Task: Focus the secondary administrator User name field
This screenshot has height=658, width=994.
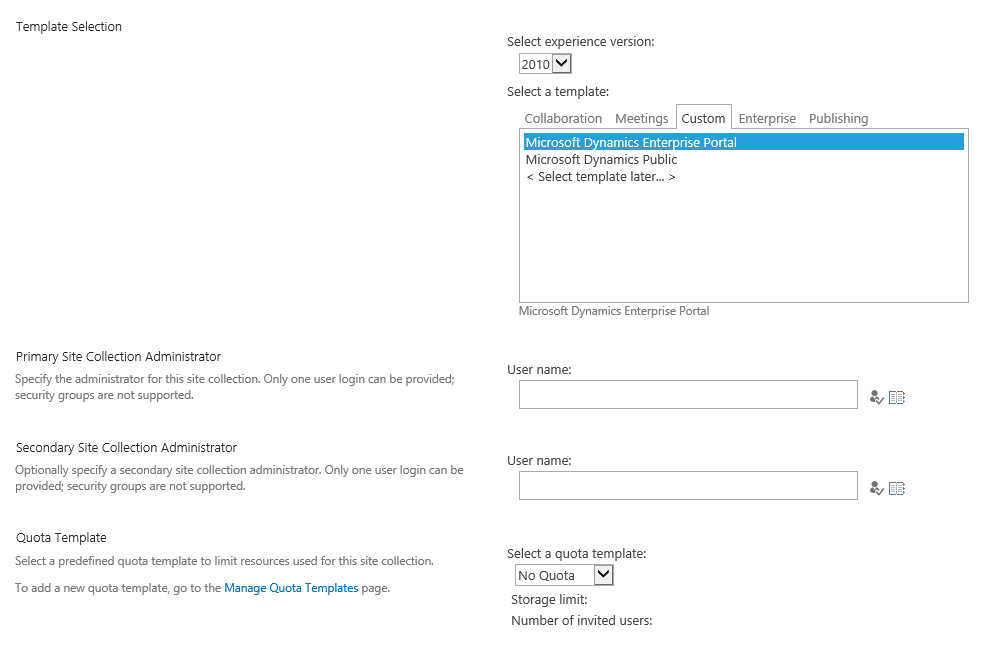Action: click(688, 485)
